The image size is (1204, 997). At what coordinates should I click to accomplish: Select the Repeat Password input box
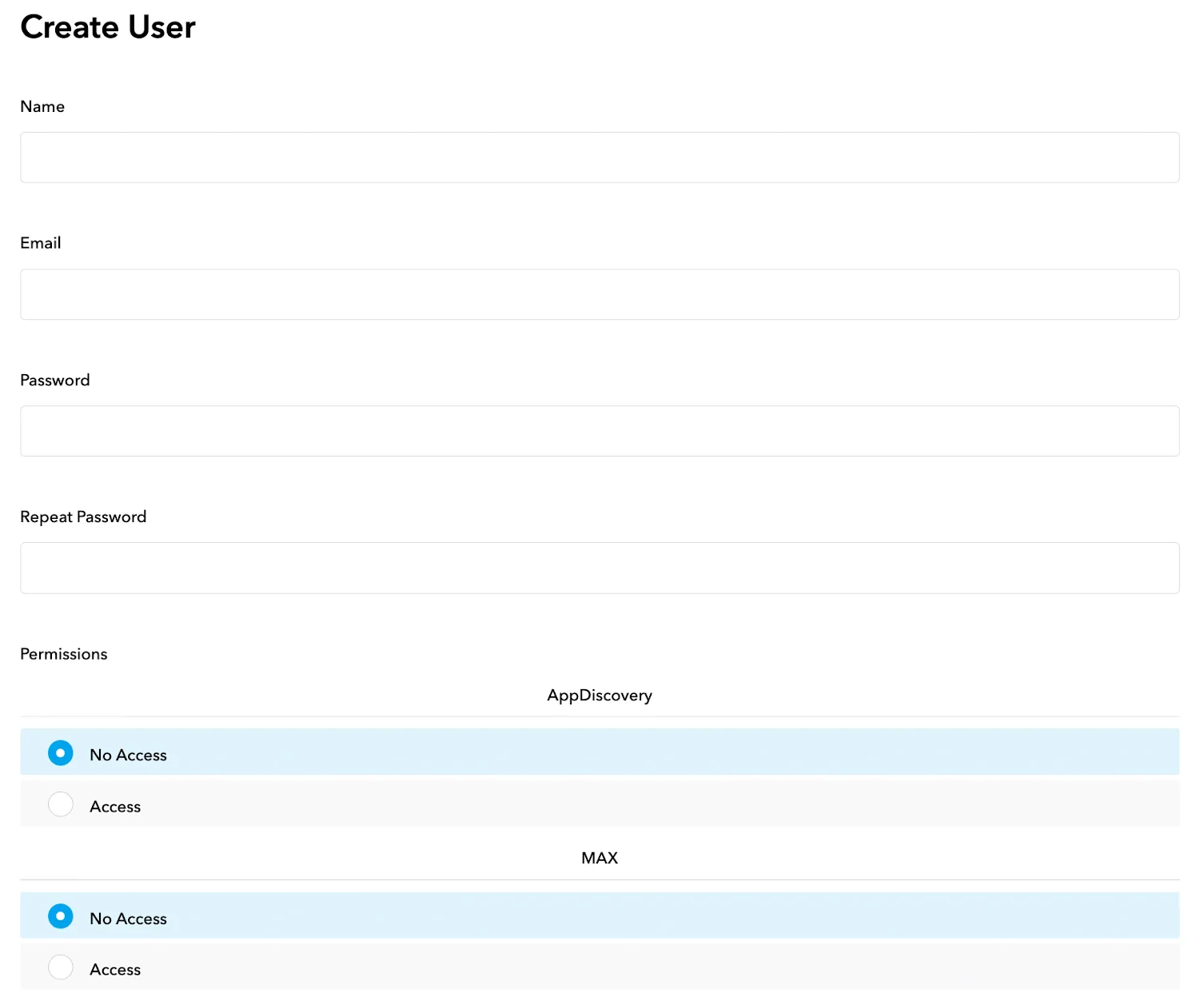pos(600,568)
